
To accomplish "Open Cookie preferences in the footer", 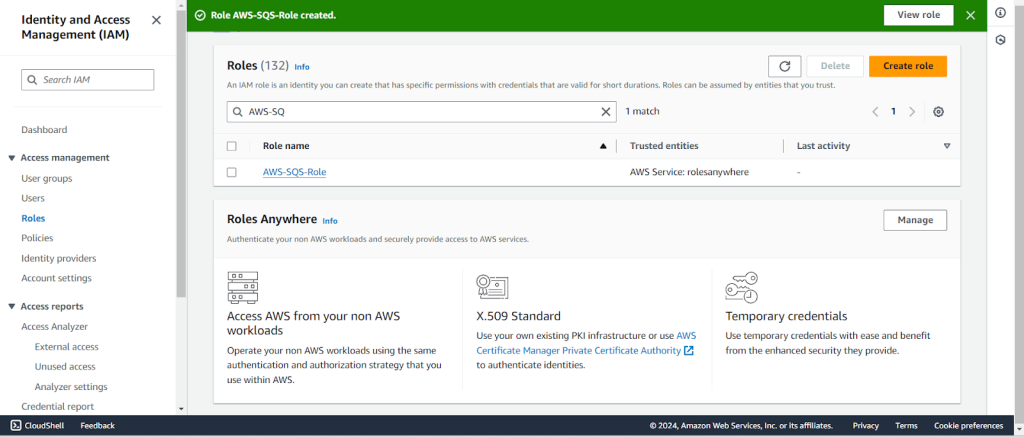I will pyautogui.click(x=968, y=426).
